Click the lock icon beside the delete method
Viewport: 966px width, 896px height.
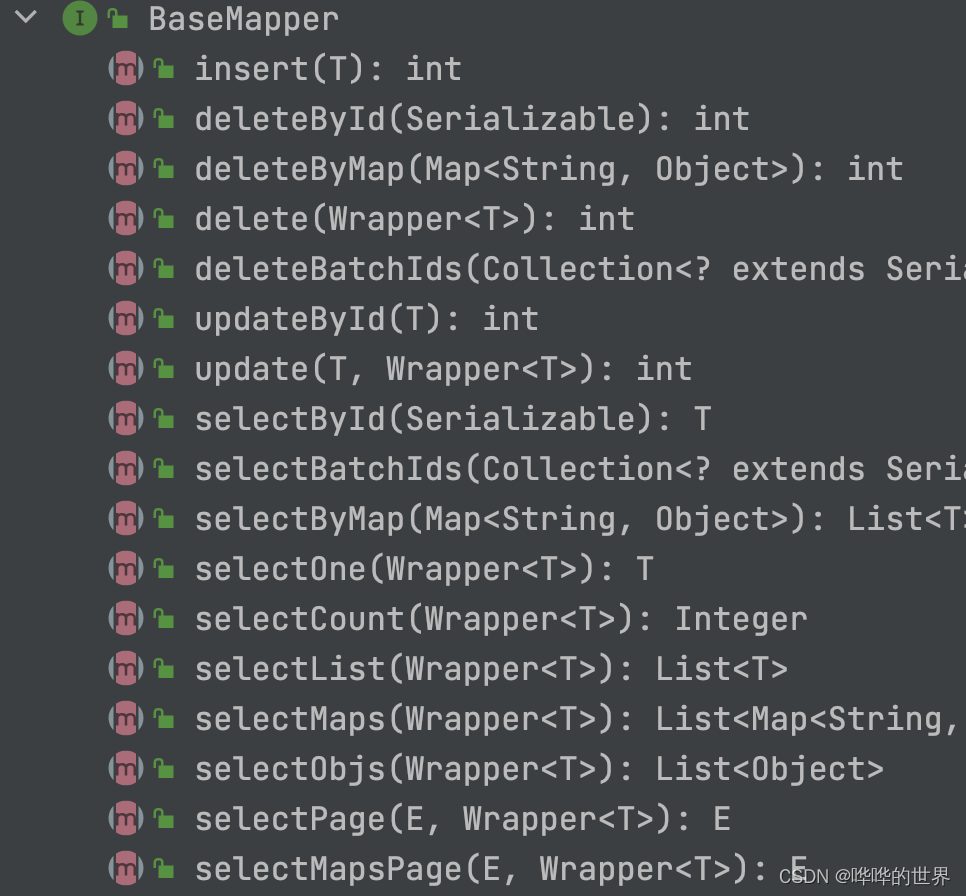click(x=163, y=218)
